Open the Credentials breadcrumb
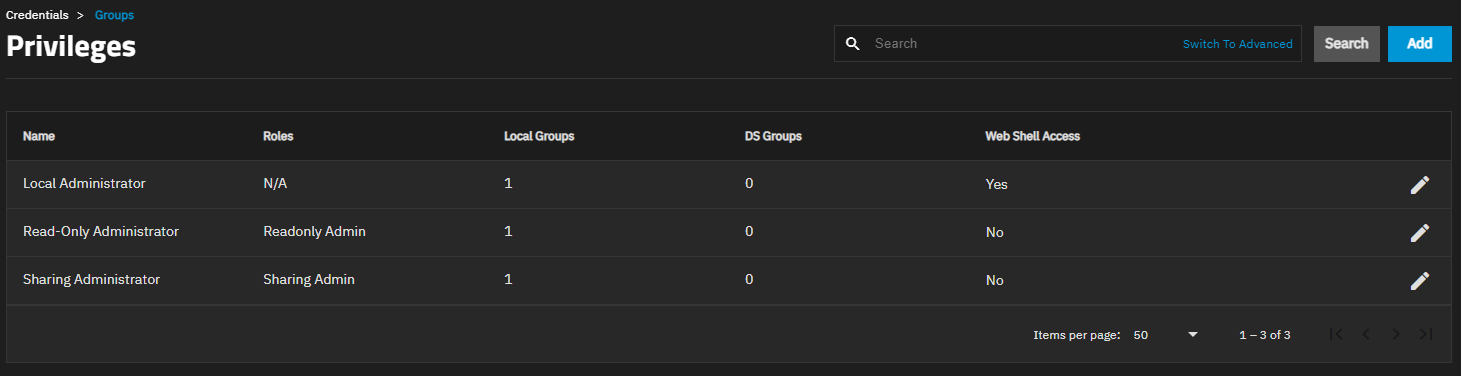This screenshot has height=376, width=1461. pyautogui.click(x=37, y=15)
